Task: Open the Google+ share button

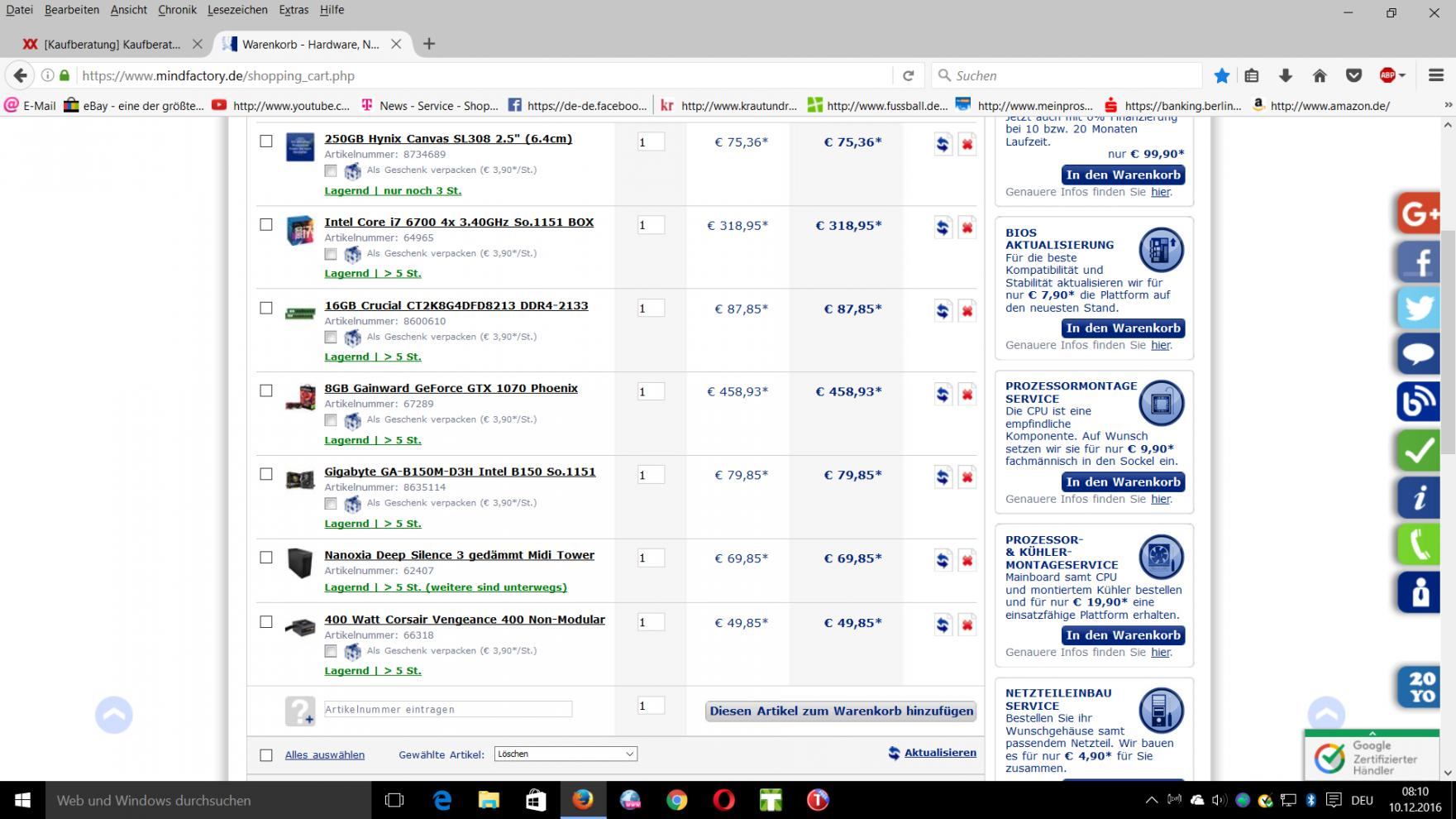Action: point(1419,213)
